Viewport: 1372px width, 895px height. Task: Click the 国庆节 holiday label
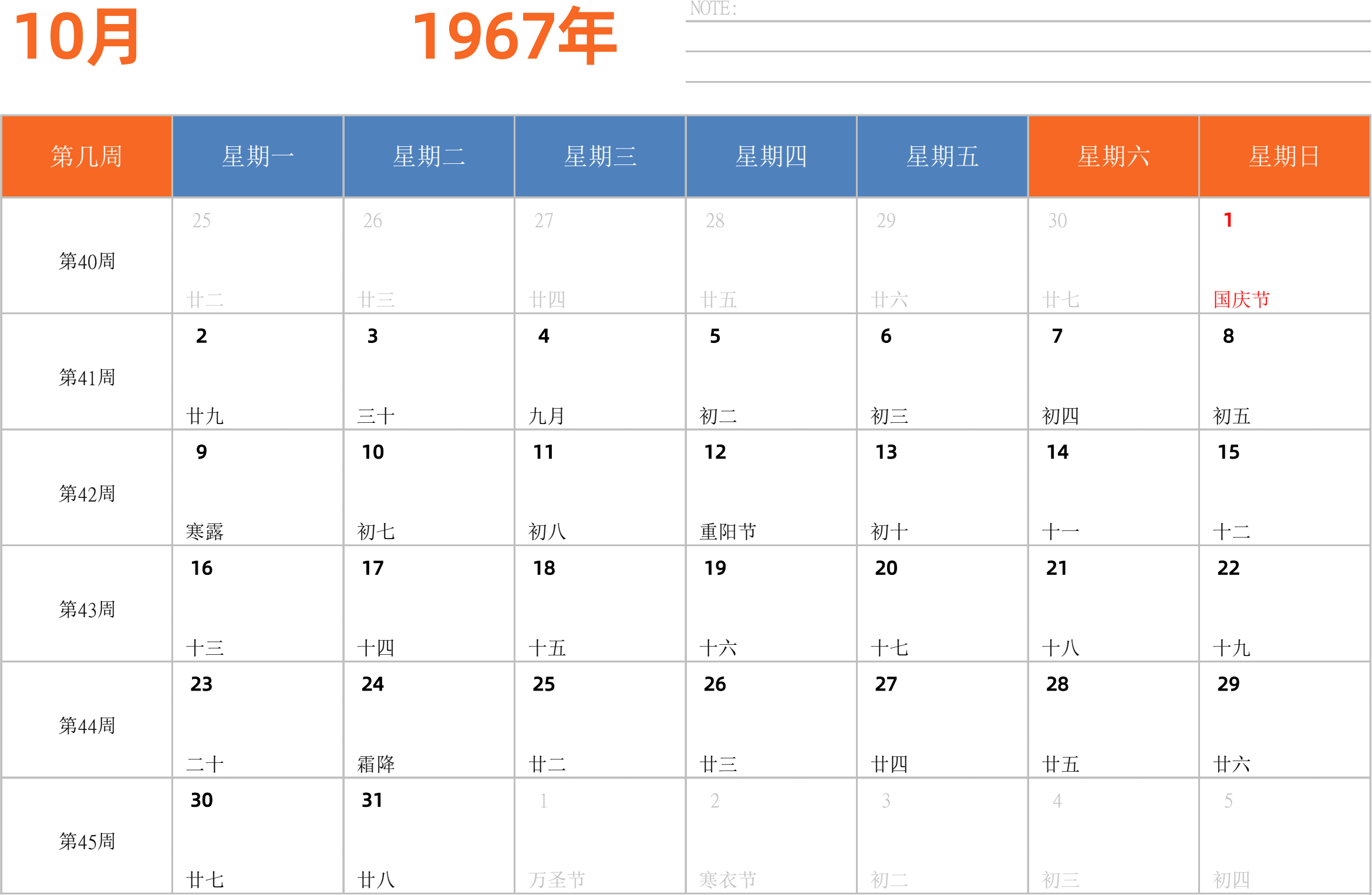click(x=1241, y=300)
